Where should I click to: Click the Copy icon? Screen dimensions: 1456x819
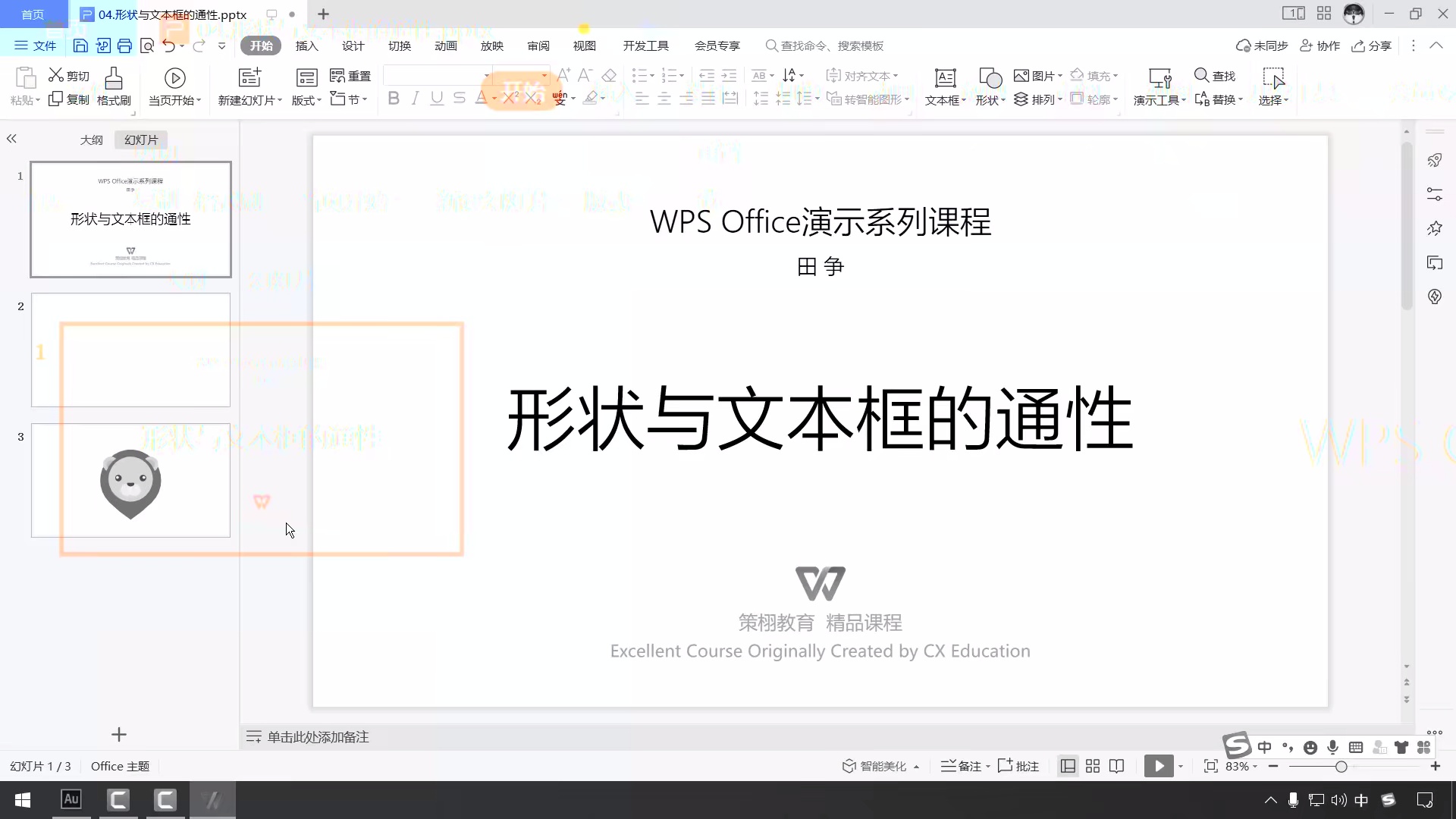click(55, 99)
